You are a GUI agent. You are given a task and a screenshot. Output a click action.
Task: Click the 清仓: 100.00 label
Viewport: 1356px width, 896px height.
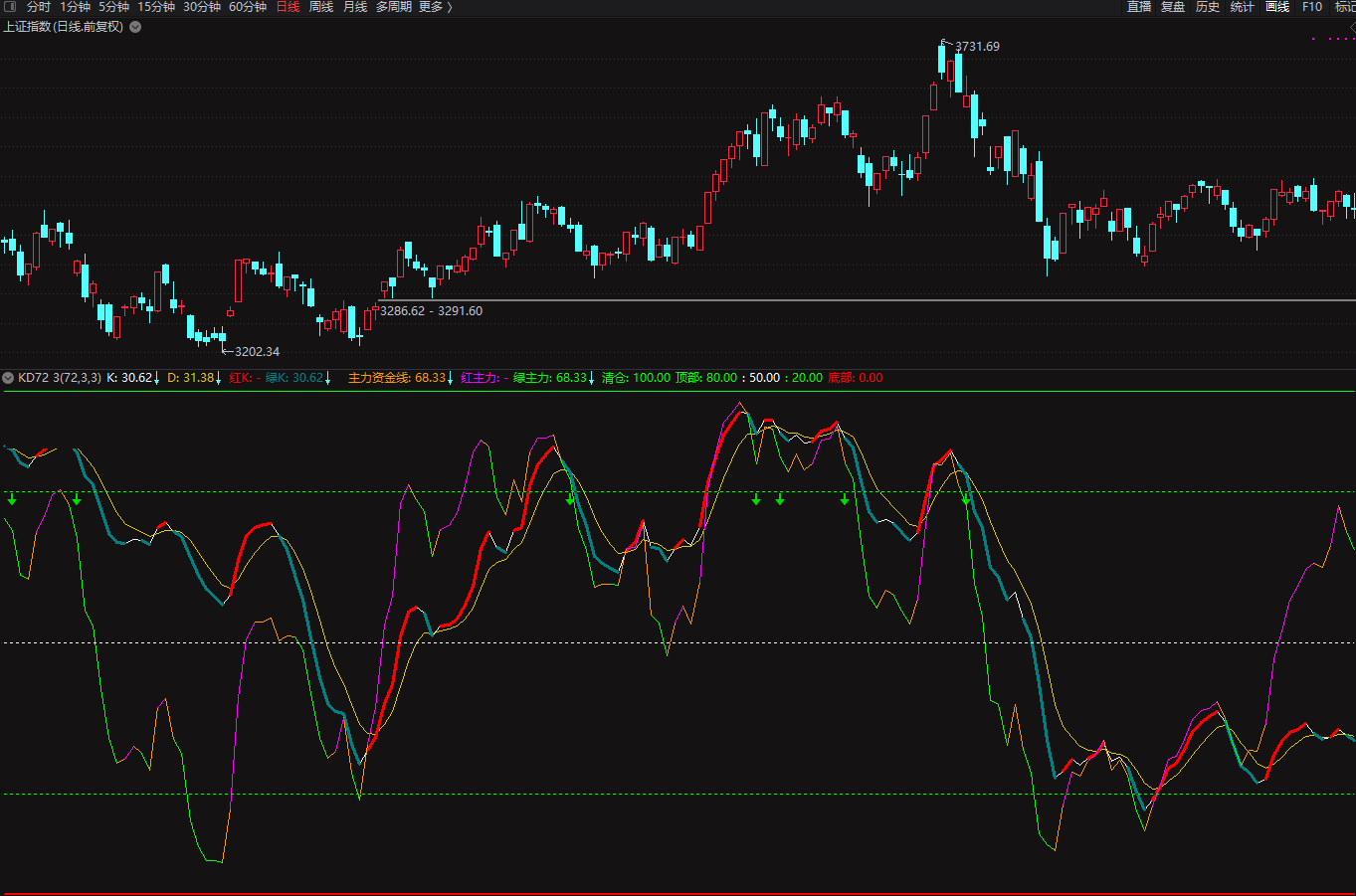point(636,378)
